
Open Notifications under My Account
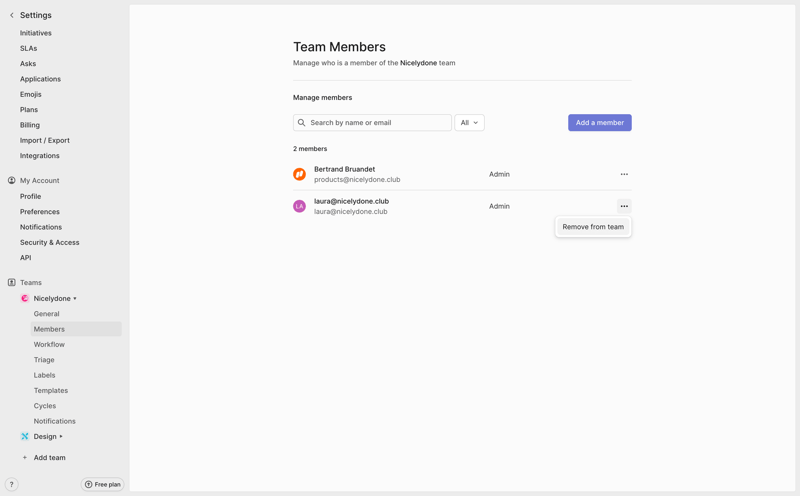pyautogui.click(x=41, y=227)
